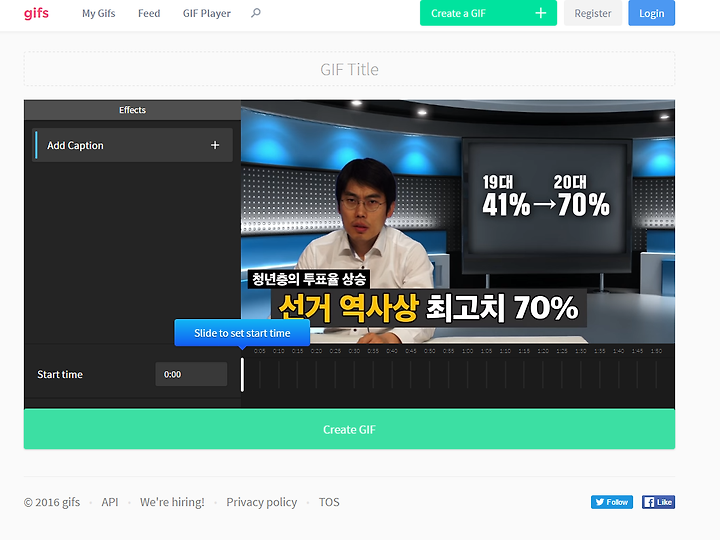Open the My Gifs menu item

tap(97, 13)
